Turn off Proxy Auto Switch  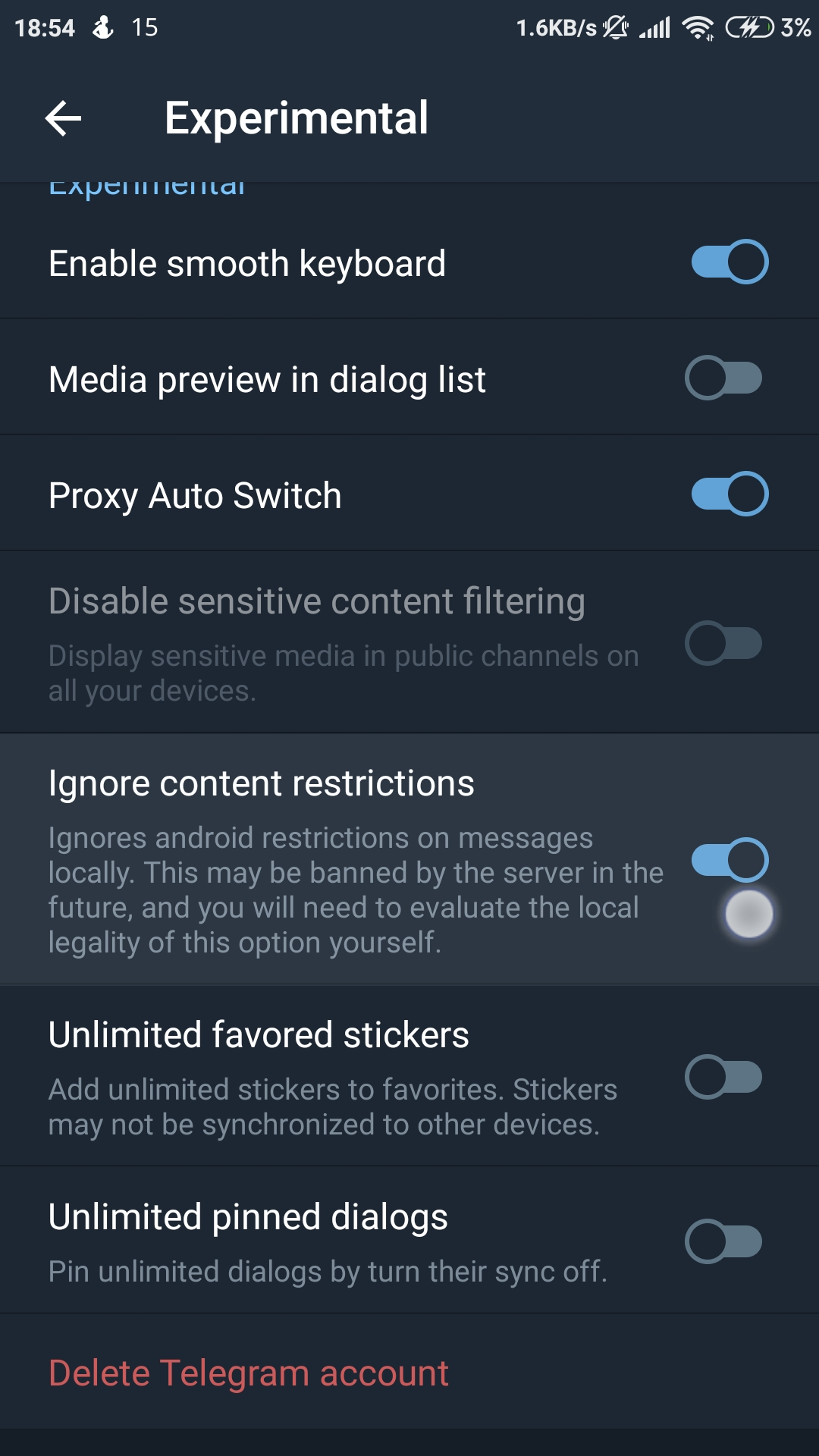tap(730, 492)
